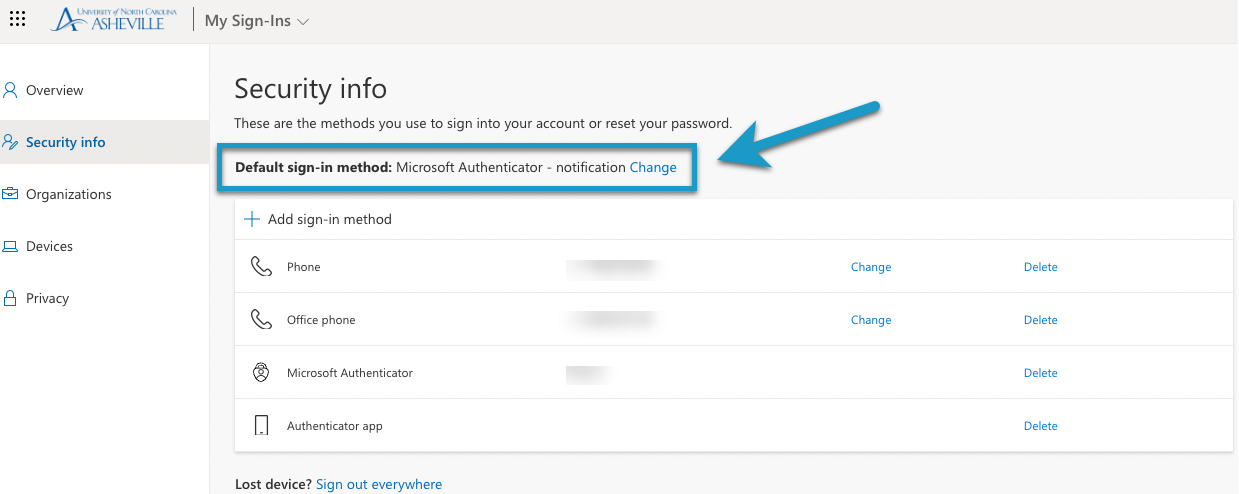Delete the Authenticator app method

coord(1040,426)
